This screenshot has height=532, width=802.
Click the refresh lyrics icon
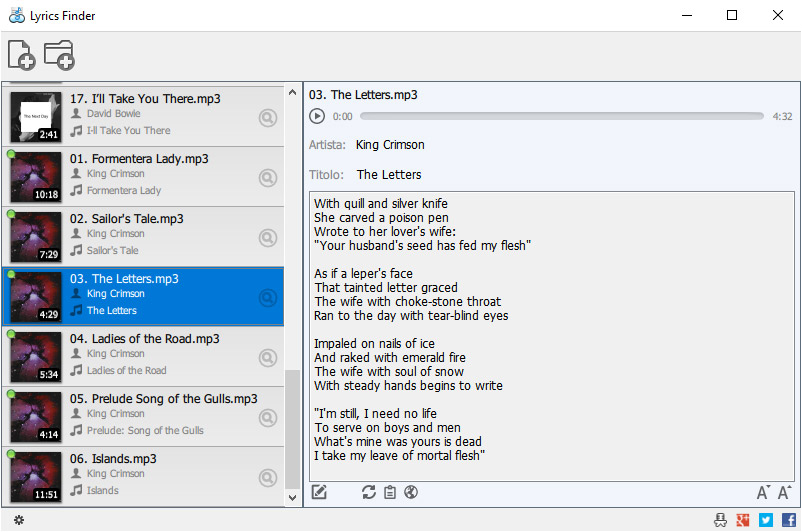pos(369,491)
